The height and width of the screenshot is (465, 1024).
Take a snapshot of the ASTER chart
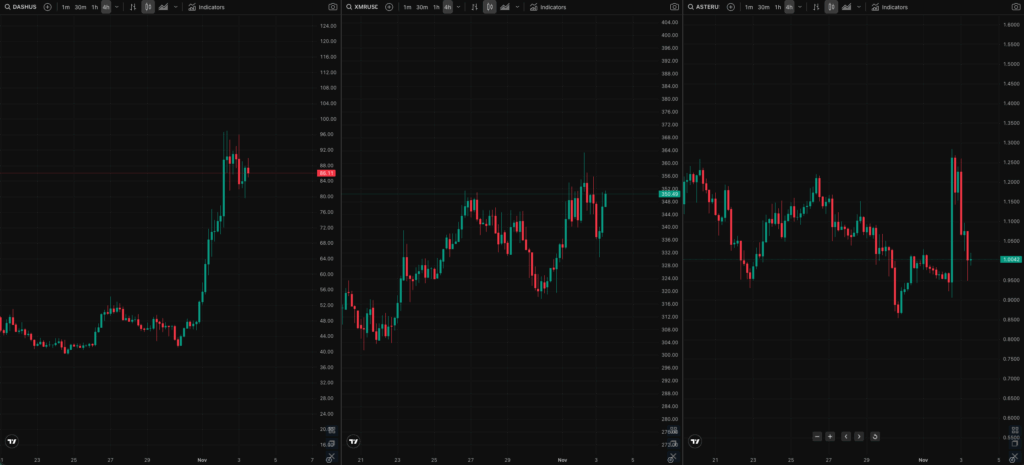coord(1016,7)
